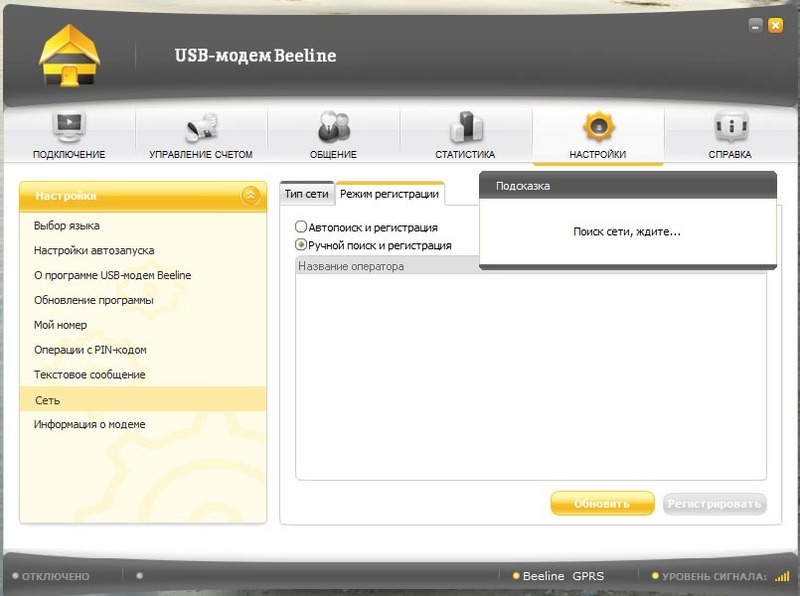The height and width of the screenshot is (596, 800).
Task: Click the signal strength bars icon
Action: pos(782,576)
